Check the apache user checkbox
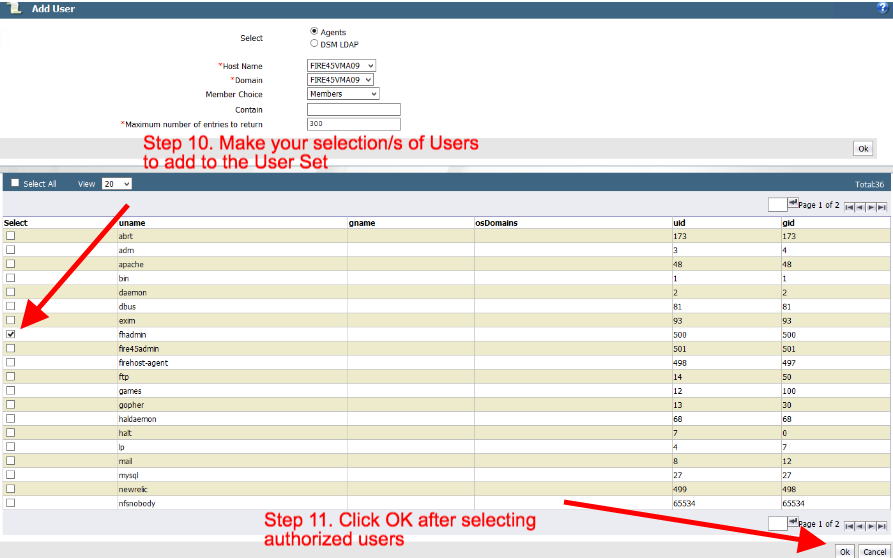This screenshot has width=893, height=558. coord(11,264)
